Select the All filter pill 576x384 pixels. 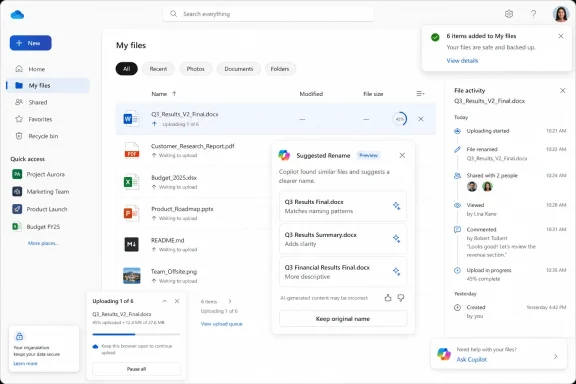(127, 69)
